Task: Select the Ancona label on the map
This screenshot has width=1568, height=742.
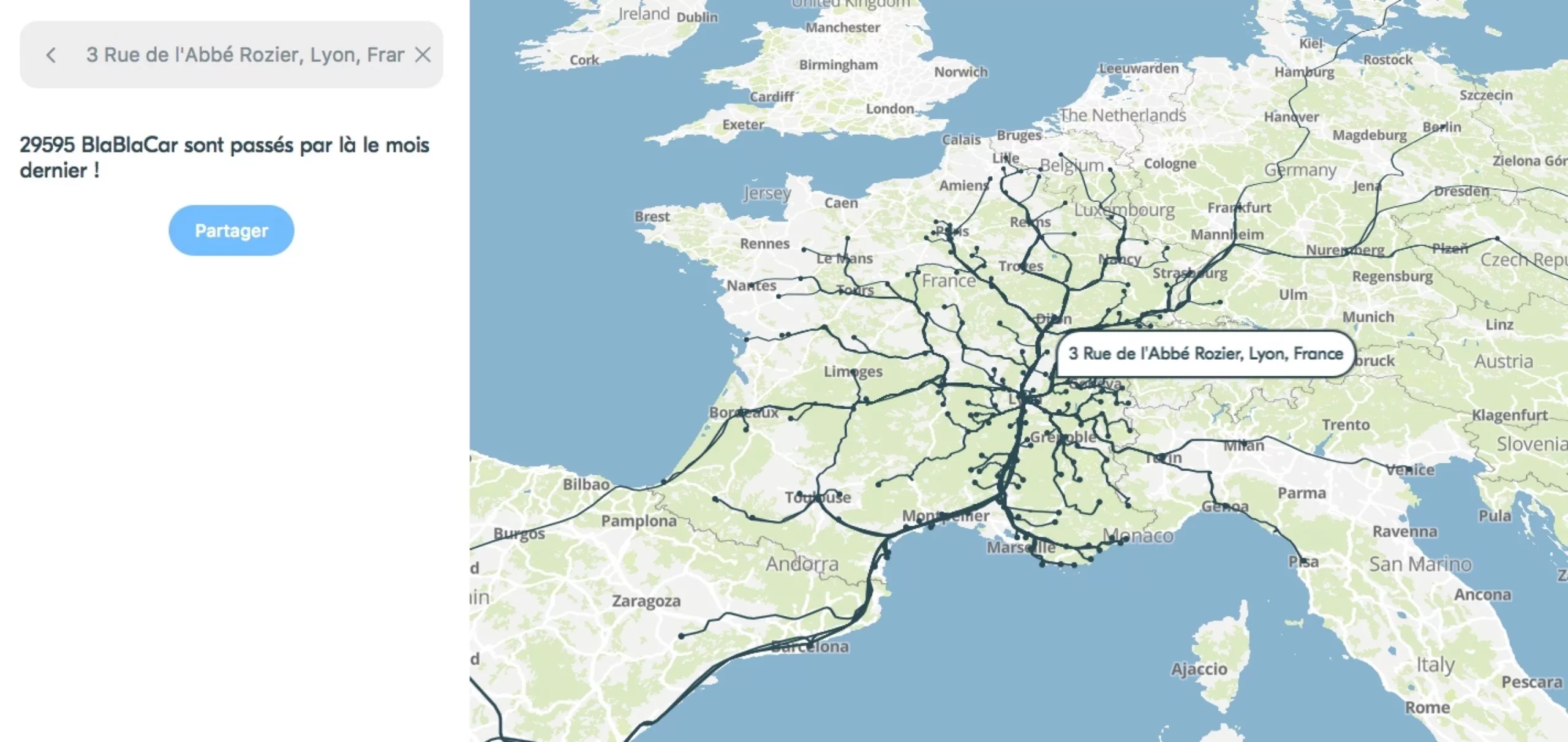Action: pos(1482,595)
